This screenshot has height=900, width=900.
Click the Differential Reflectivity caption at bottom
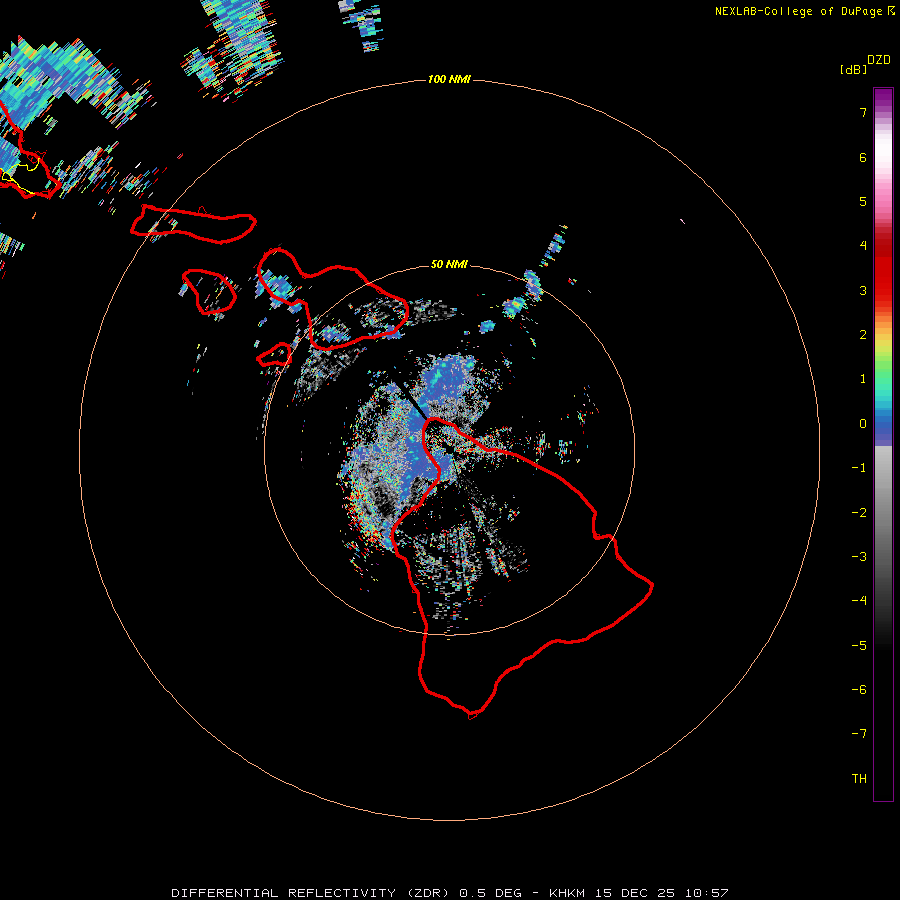point(449,893)
